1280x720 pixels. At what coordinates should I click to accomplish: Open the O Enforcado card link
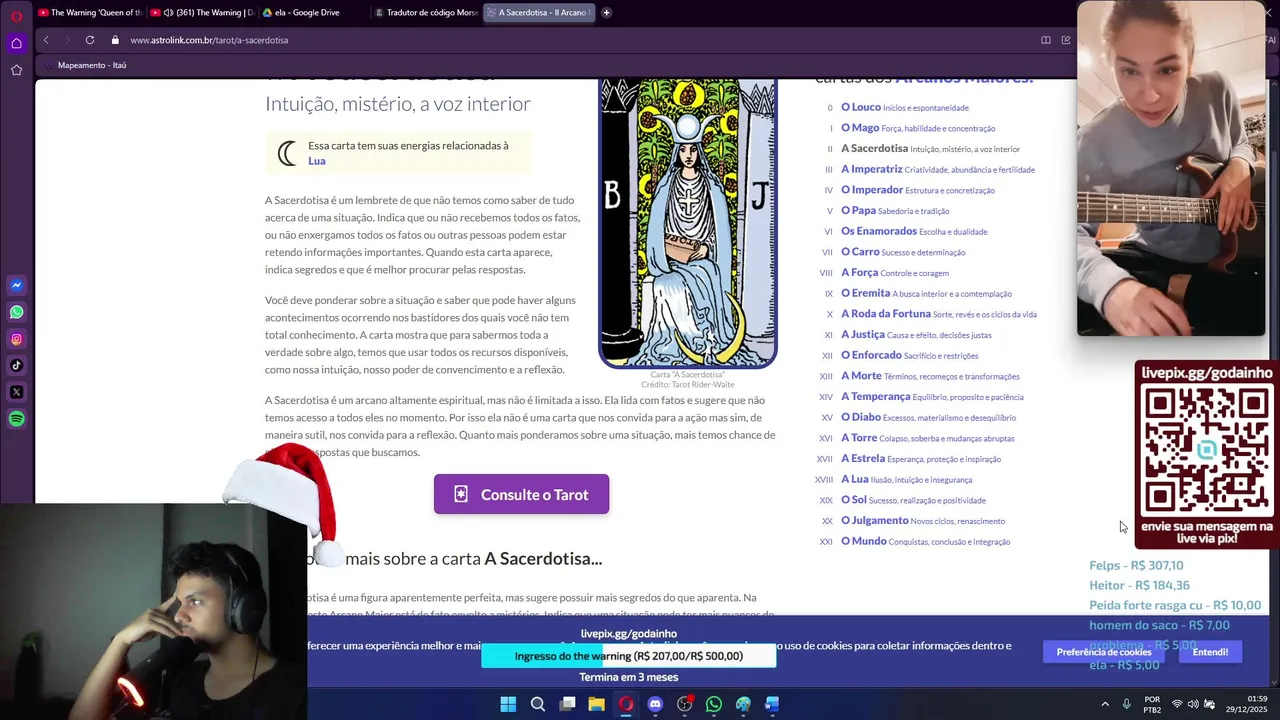pos(871,355)
